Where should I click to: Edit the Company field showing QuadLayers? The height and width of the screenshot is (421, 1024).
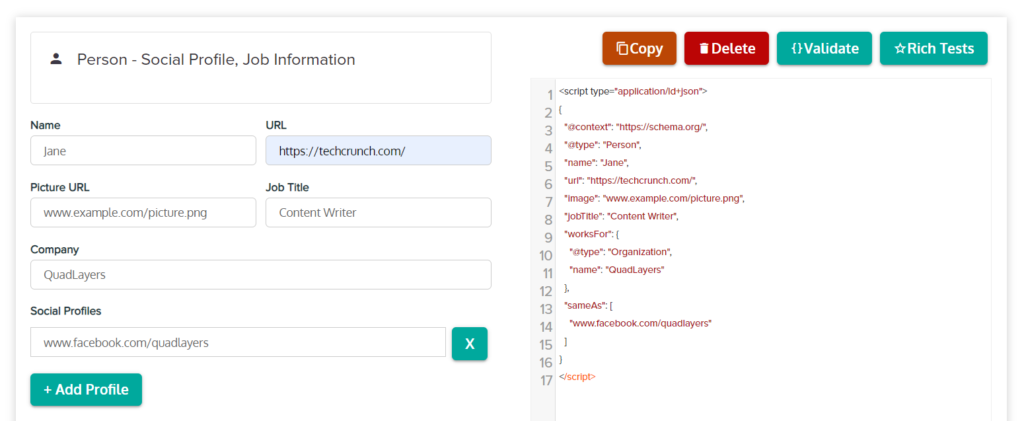(x=260, y=275)
